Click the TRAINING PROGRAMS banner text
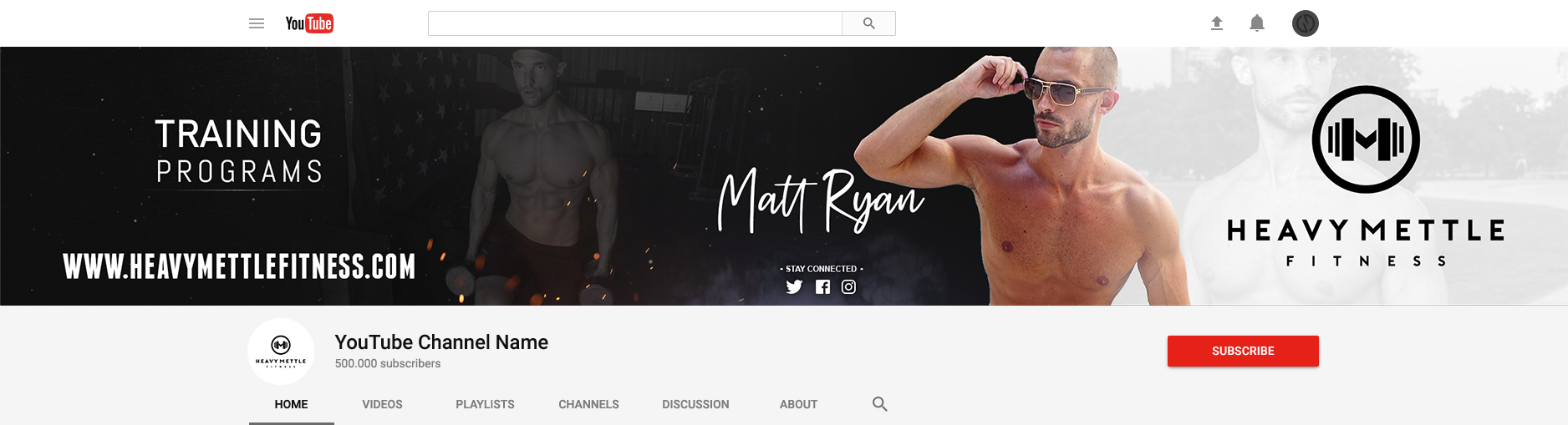This screenshot has height=425, width=1568. click(239, 151)
